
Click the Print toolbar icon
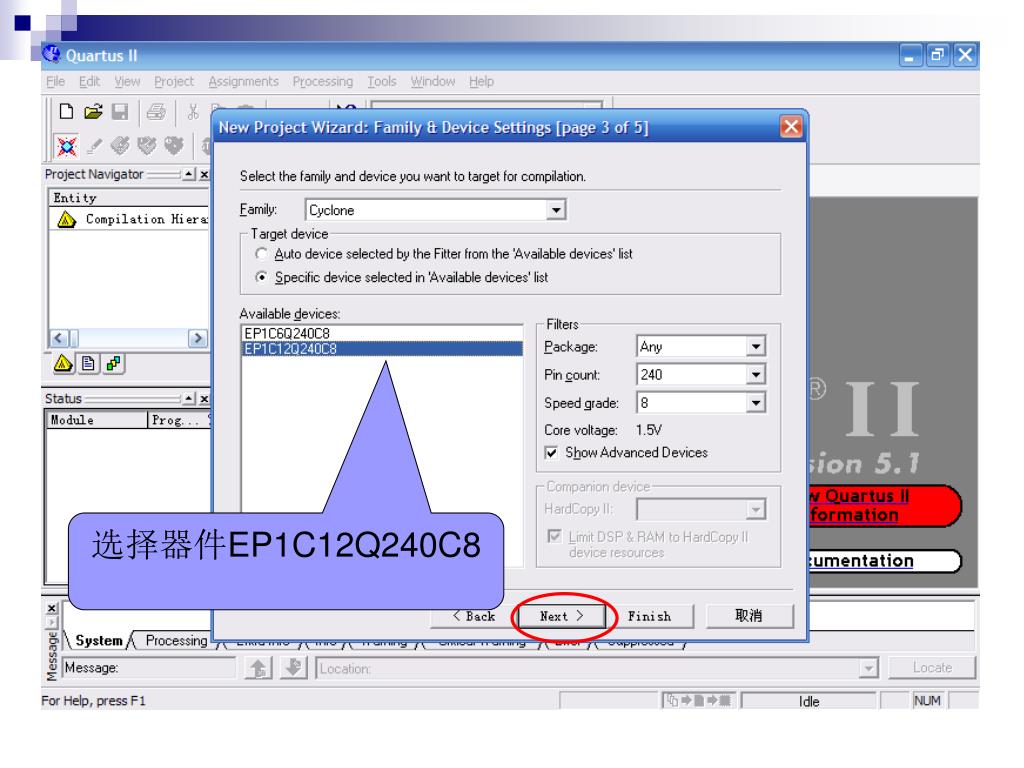[x=156, y=112]
